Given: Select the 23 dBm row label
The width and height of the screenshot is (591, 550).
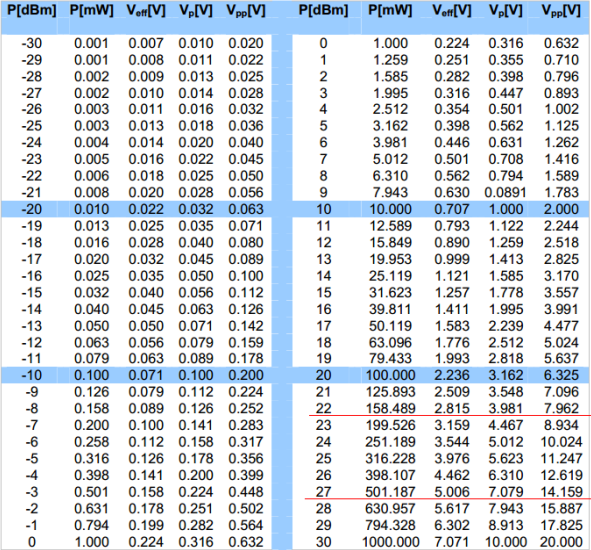Looking at the screenshot, I should tap(323, 426).
